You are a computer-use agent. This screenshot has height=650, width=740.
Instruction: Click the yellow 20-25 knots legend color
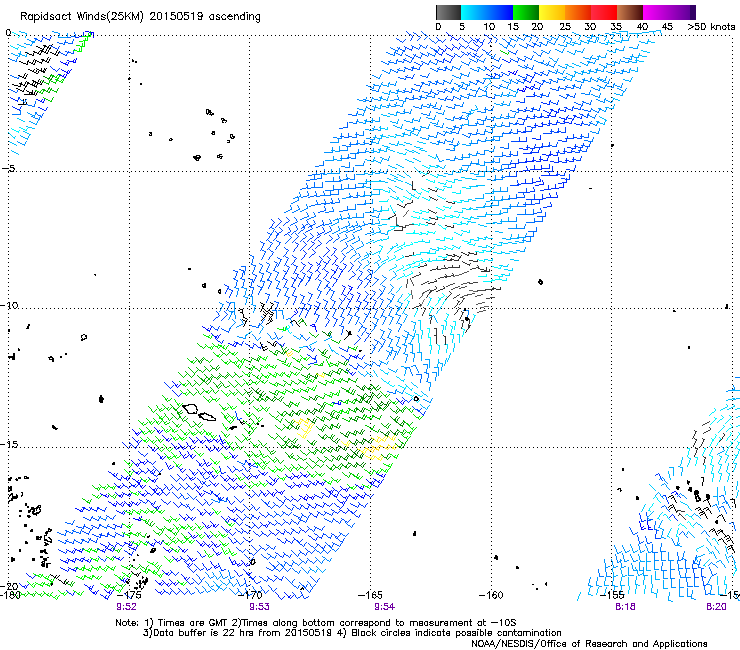tap(552, 12)
